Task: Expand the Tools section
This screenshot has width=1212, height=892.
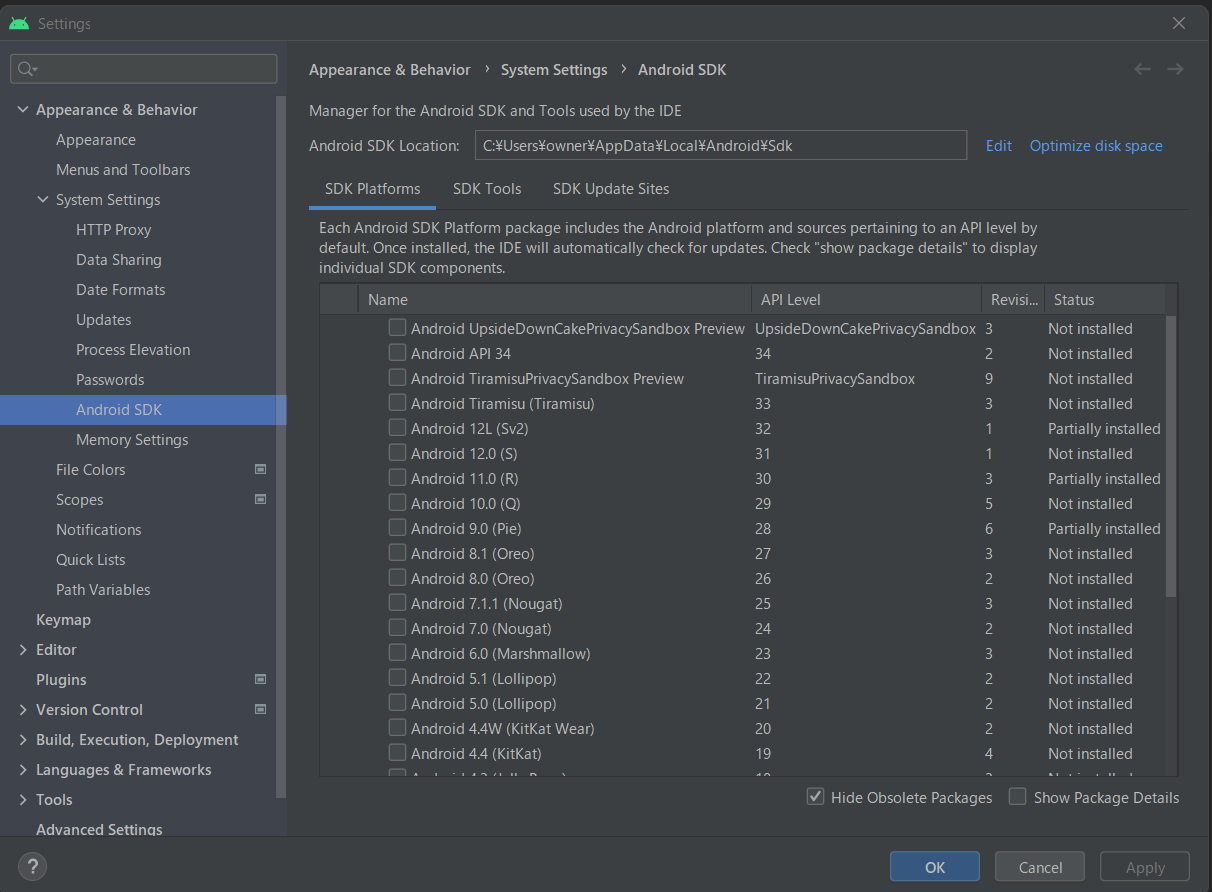Action: (x=23, y=799)
